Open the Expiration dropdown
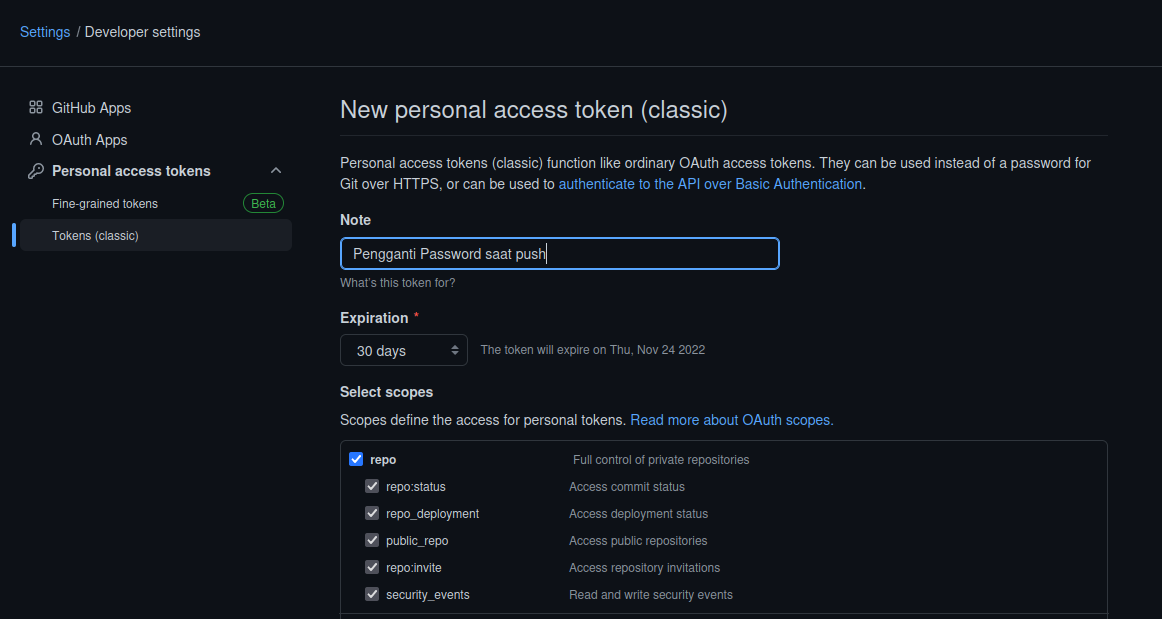This screenshot has height=619, width=1162. 404,350
